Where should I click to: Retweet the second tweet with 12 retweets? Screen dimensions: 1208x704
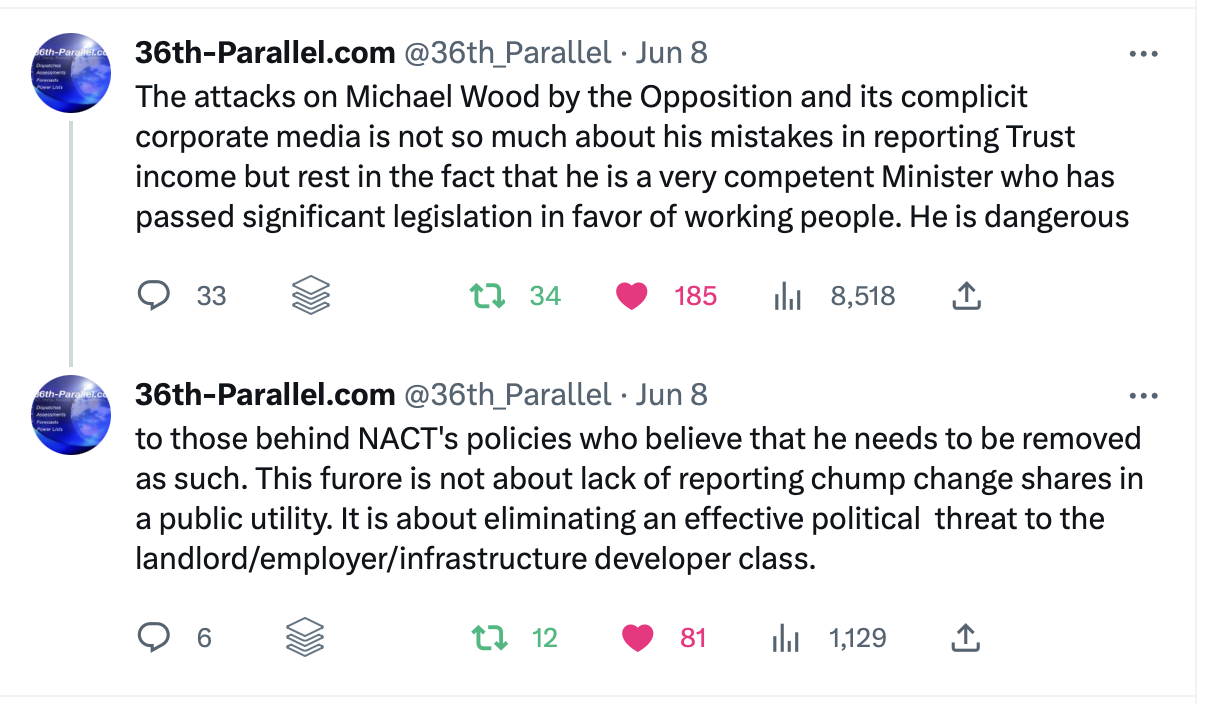(x=487, y=637)
